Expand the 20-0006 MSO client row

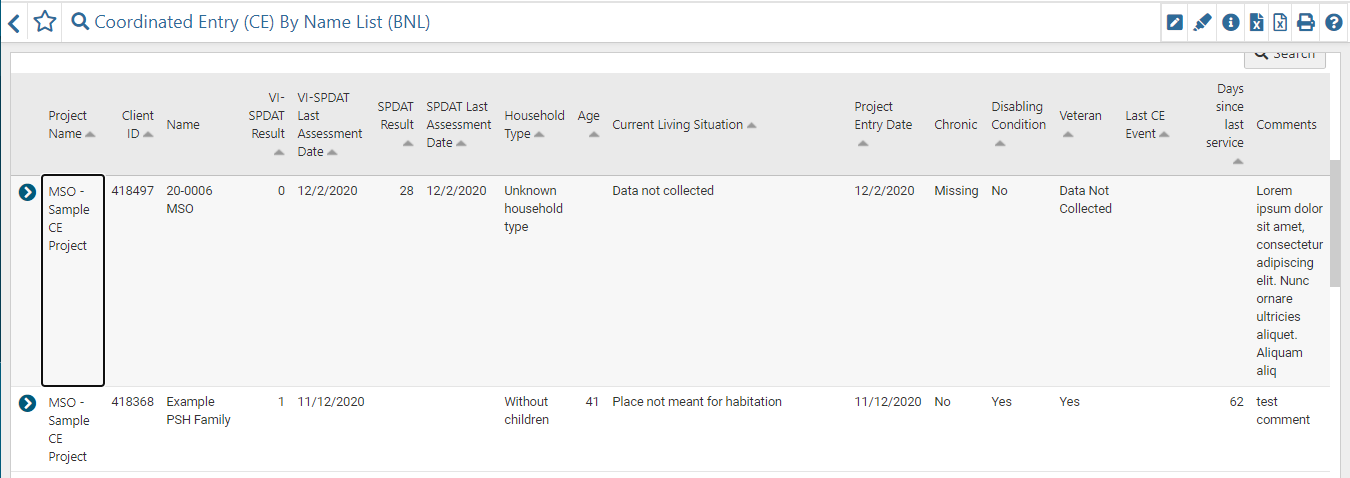click(28, 191)
